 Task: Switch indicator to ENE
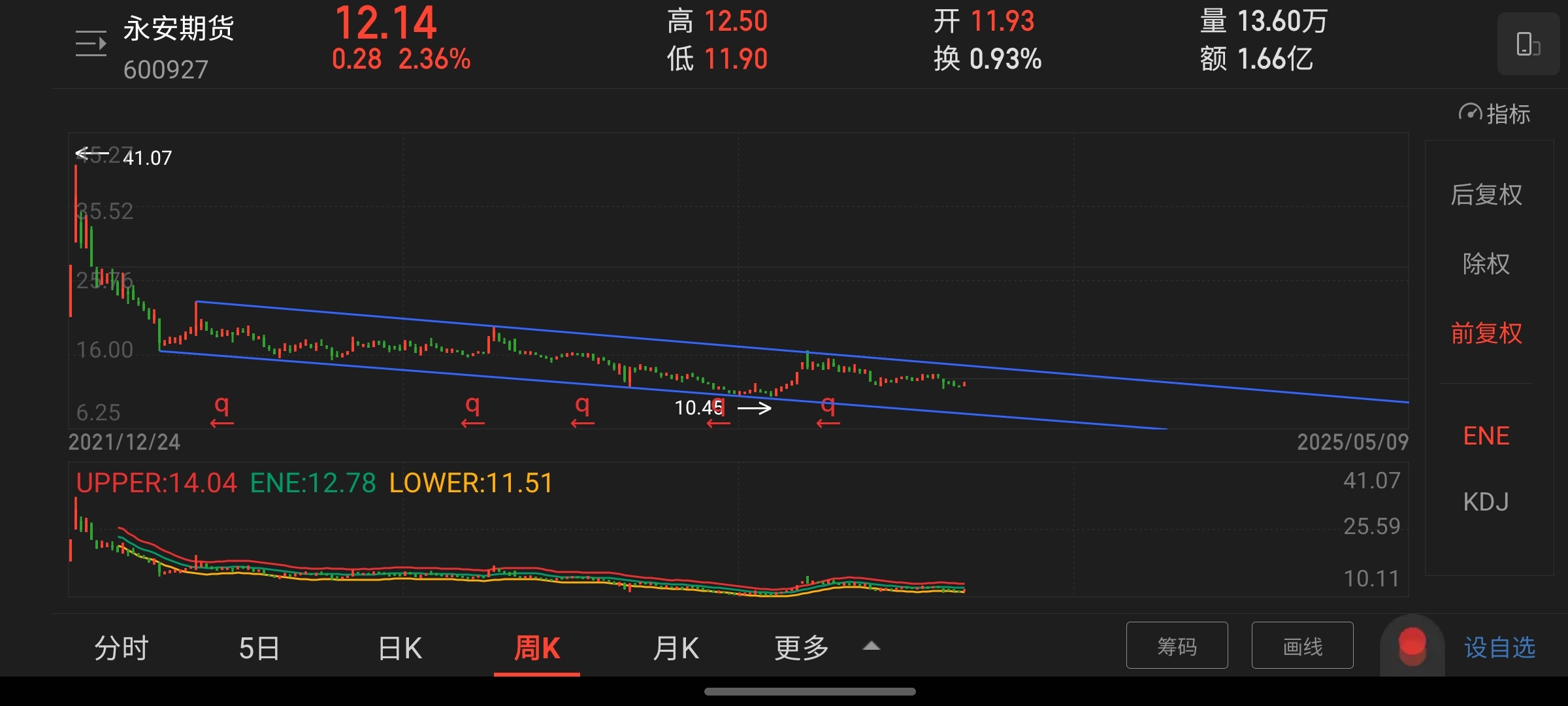pos(1486,436)
